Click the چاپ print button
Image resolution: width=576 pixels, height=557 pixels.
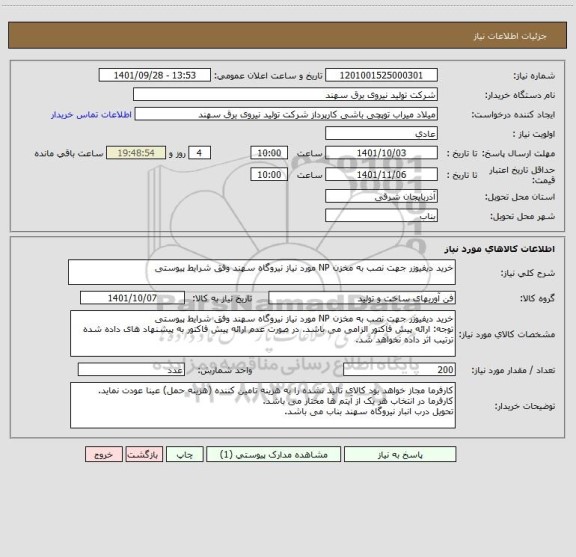click(184, 454)
